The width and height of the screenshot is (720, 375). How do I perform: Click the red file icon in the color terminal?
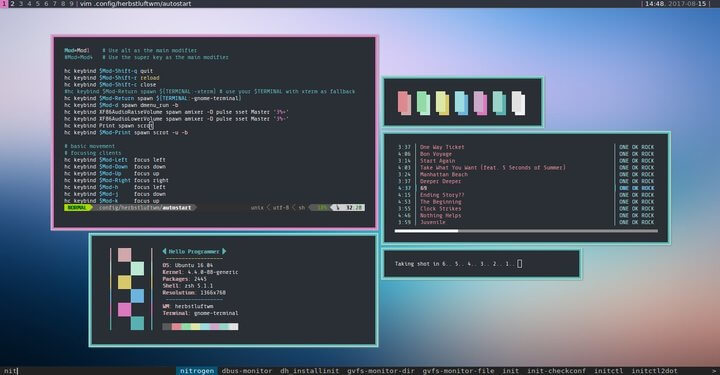(404, 103)
